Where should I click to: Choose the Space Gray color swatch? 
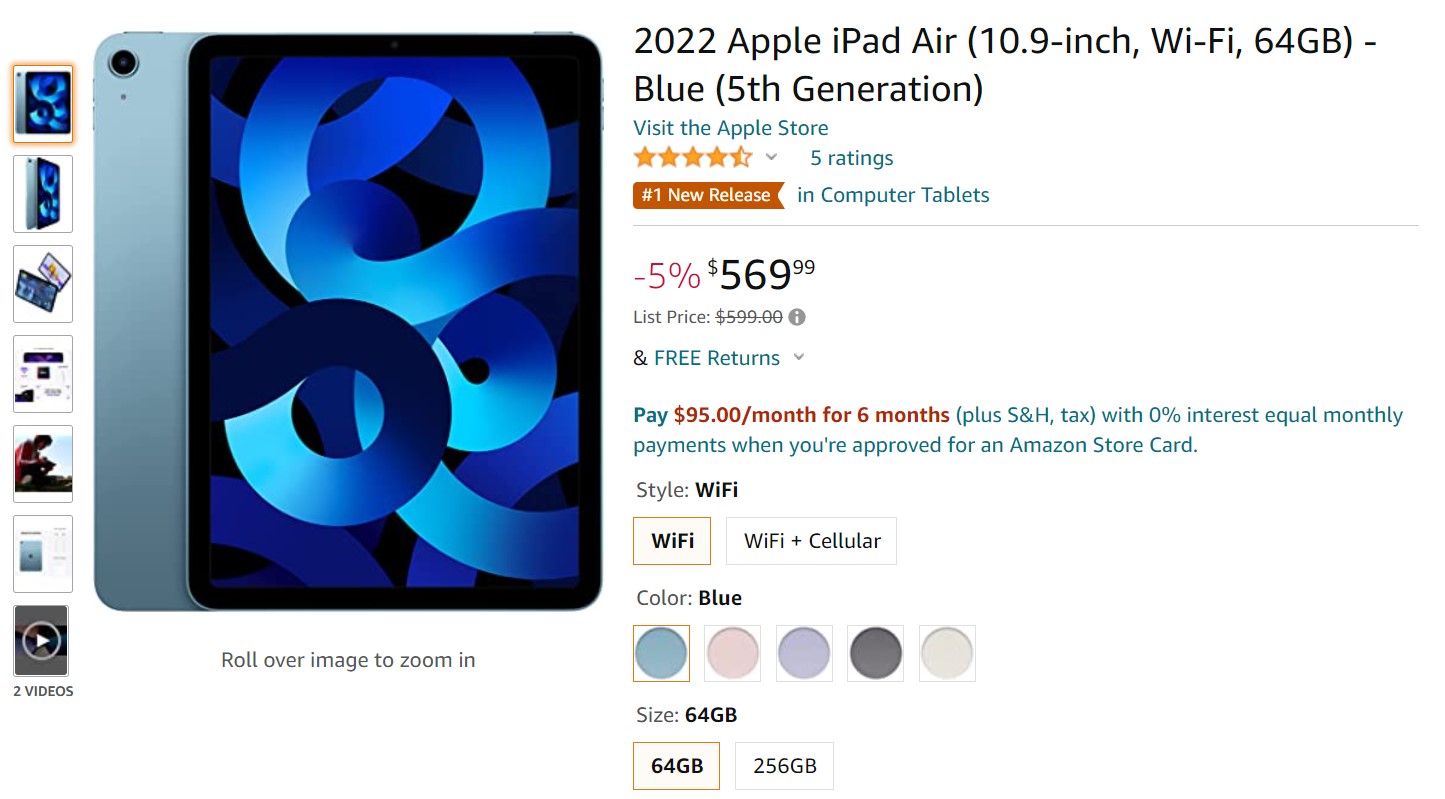point(875,653)
